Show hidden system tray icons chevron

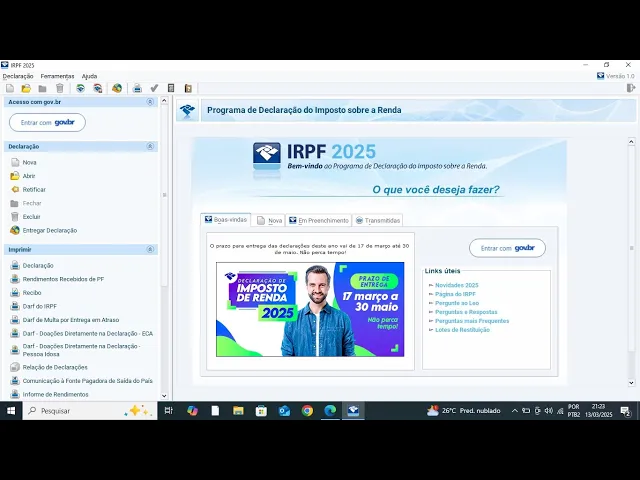[515, 411]
